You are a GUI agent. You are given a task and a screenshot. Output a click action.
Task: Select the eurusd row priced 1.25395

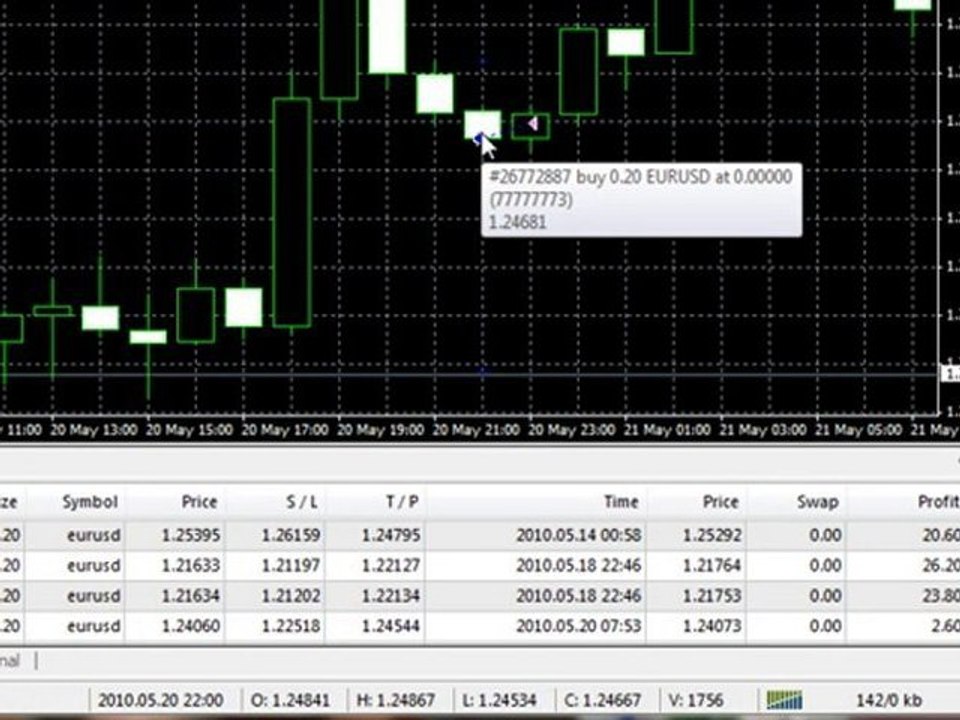(x=480, y=535)
